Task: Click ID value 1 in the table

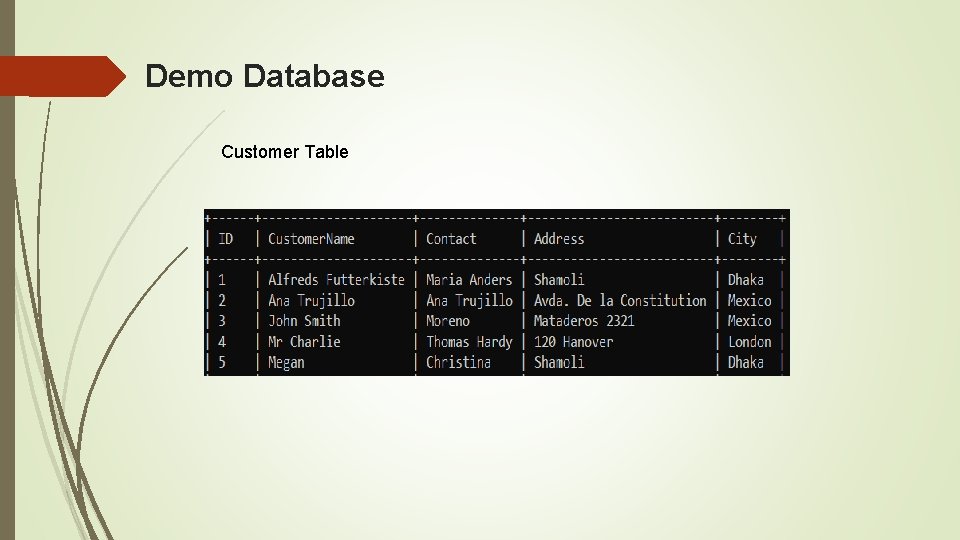Action: tap(222, 280)
